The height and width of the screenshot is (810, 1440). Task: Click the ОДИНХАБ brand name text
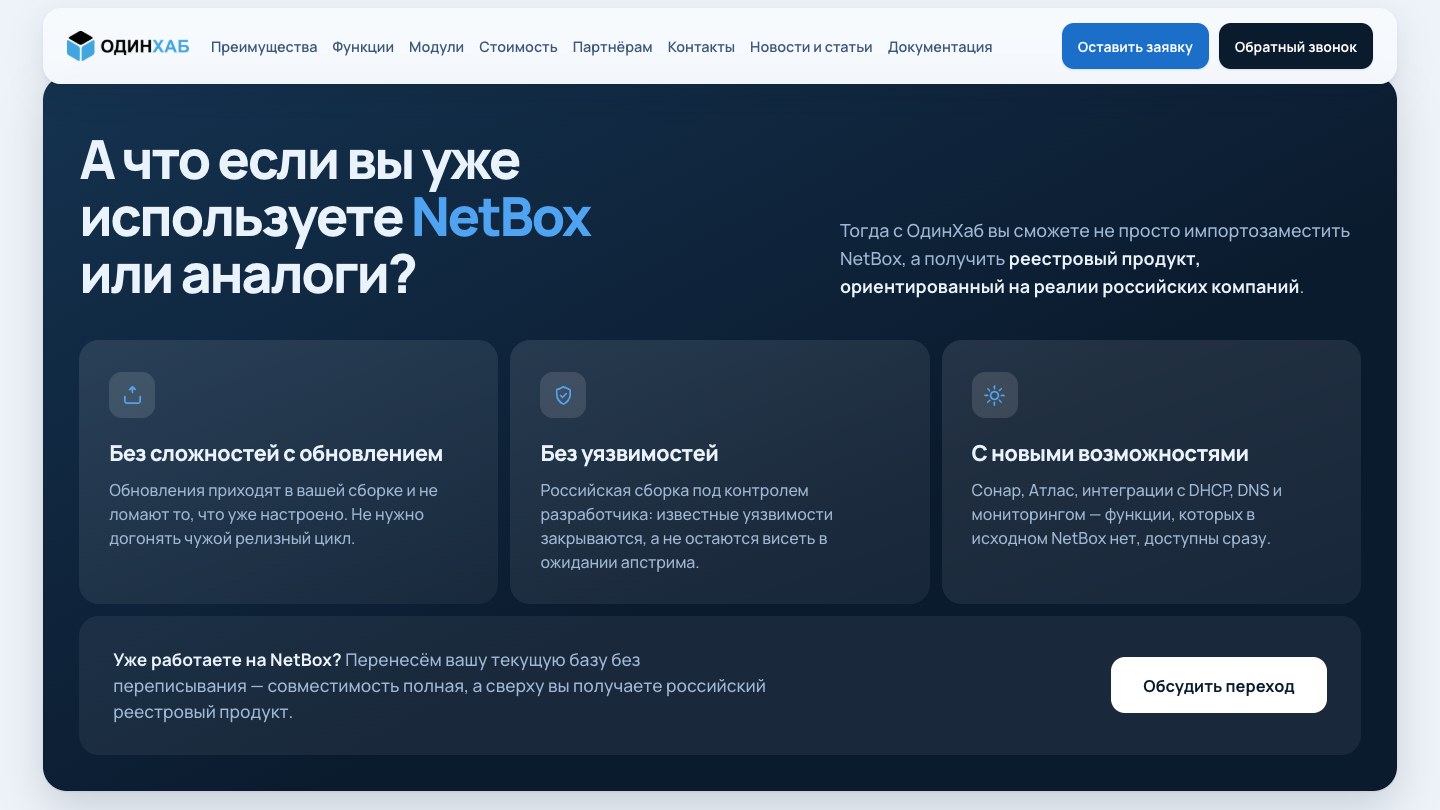(x=145, y=46)
